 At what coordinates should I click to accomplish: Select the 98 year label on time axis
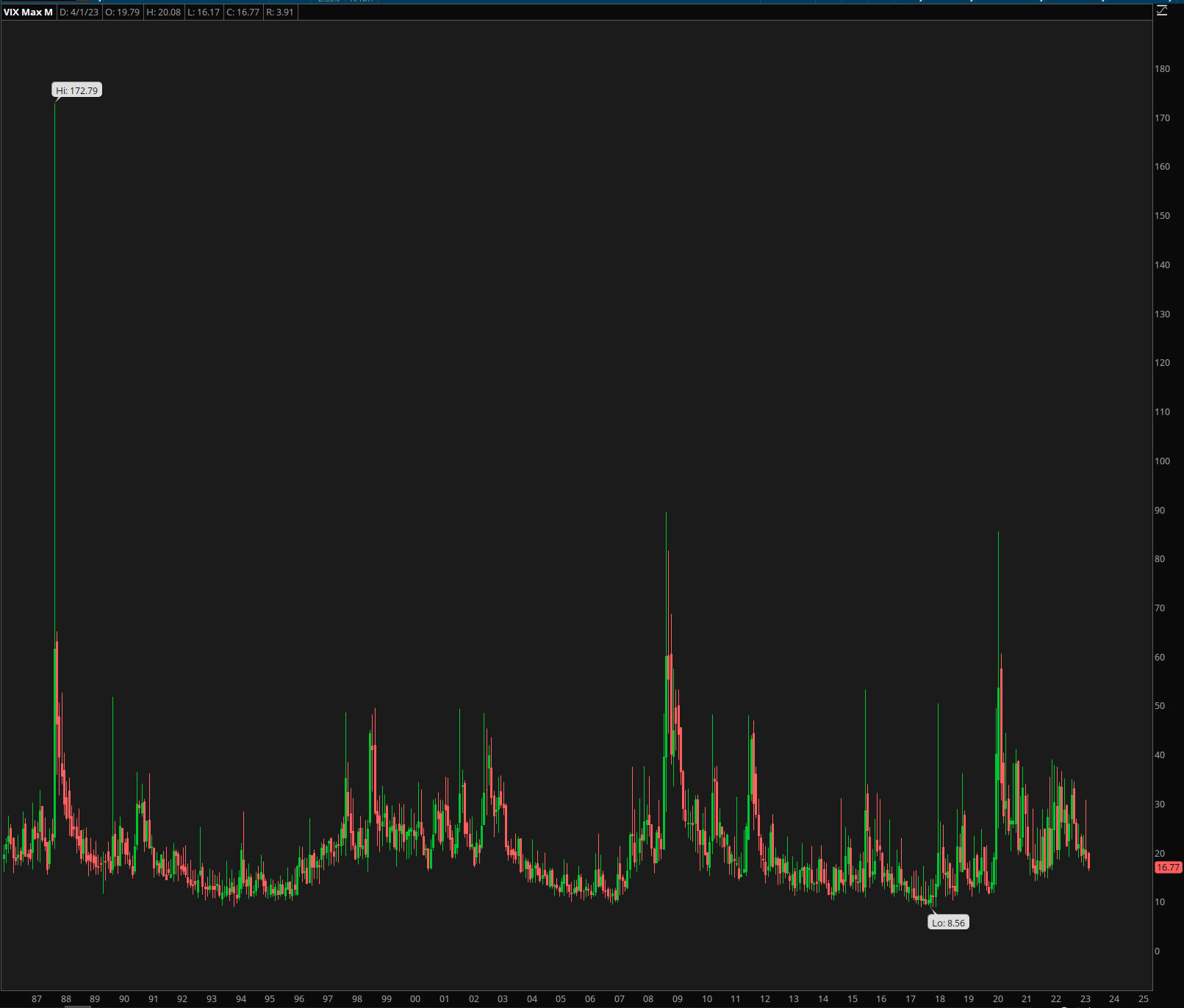pyautogui.click(x=357, y=999)
